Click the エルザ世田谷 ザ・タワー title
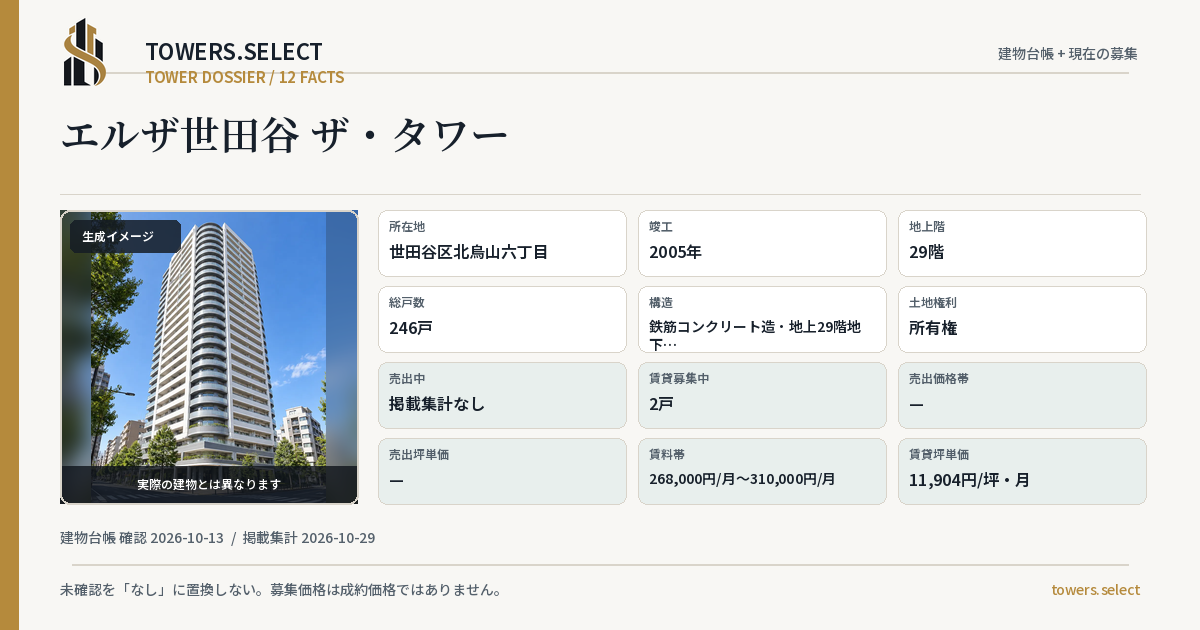The height and width of the screenshot is (630, 1200). click(x=285, y=136)
